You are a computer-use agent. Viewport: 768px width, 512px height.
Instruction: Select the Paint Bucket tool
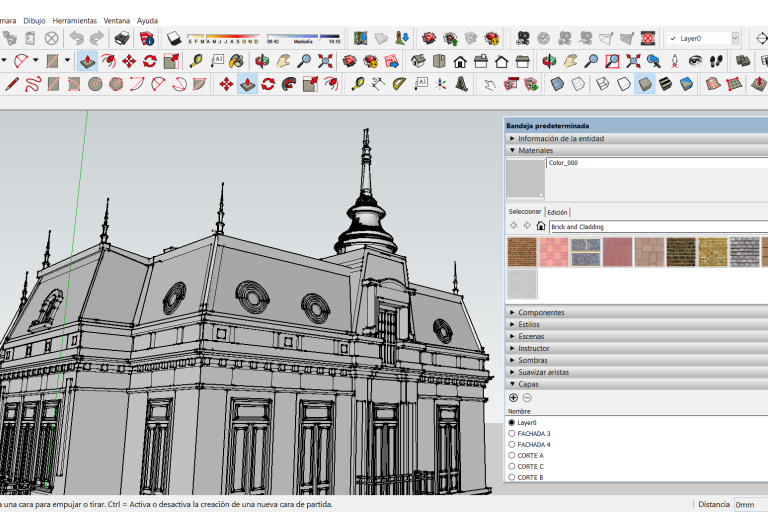point(237,61)
